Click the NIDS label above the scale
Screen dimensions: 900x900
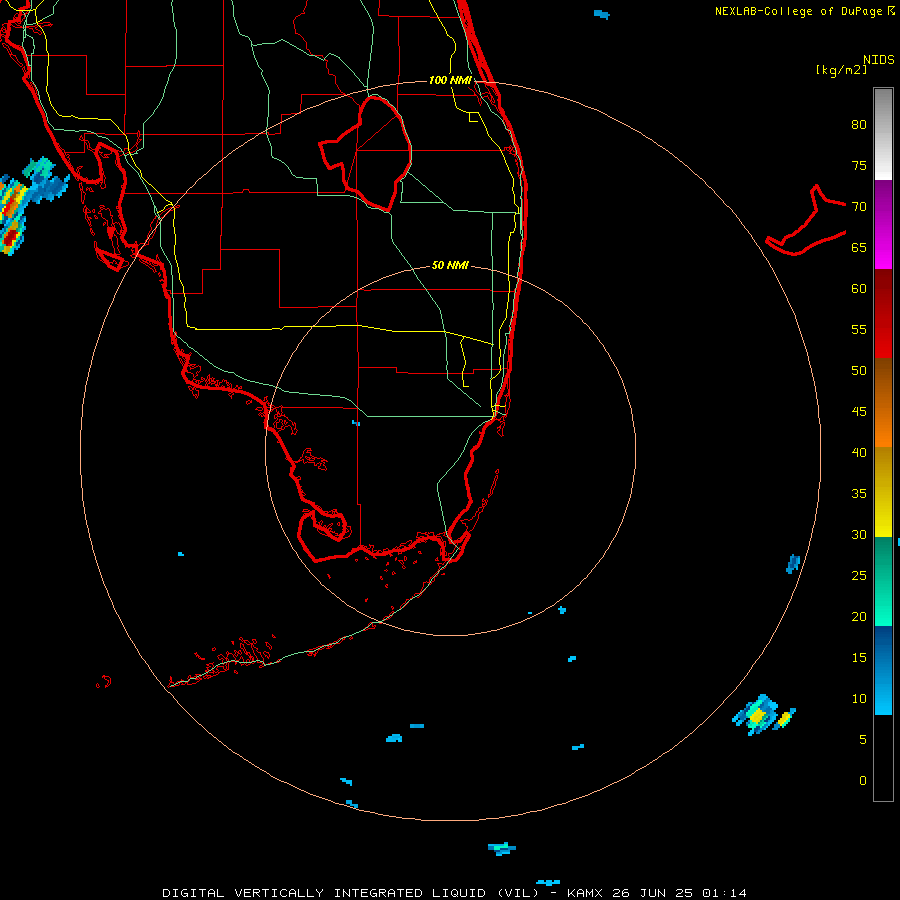[879, 60]
